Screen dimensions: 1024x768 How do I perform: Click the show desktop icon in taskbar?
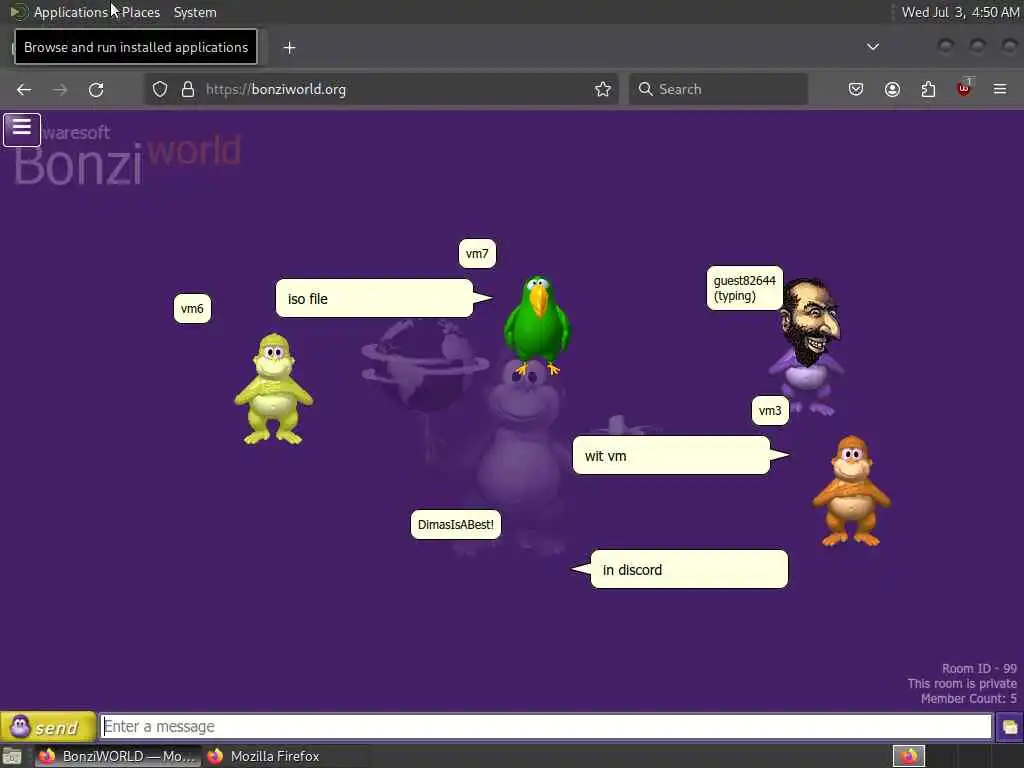[12, 757]
